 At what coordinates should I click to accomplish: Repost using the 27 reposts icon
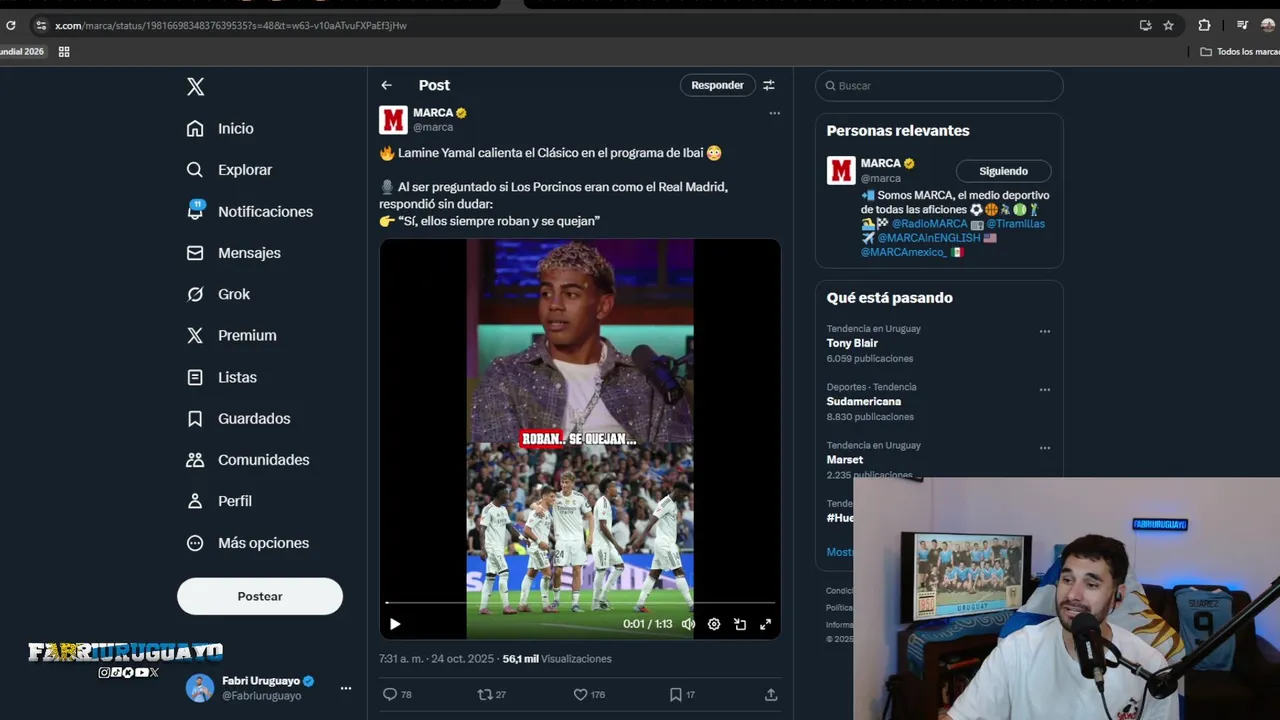click(x=491, y=694)
